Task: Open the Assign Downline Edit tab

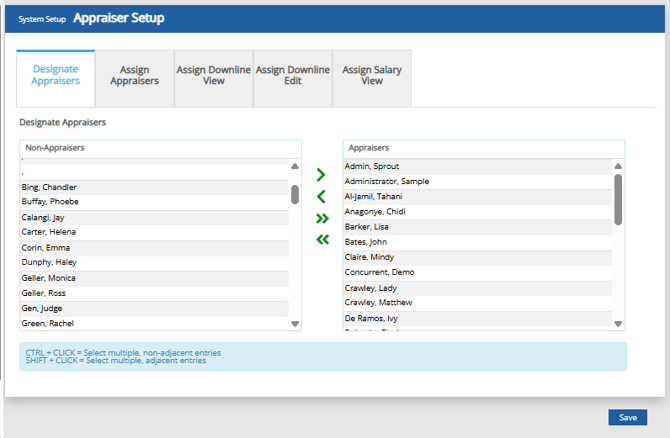Action: tap(292, 76)
